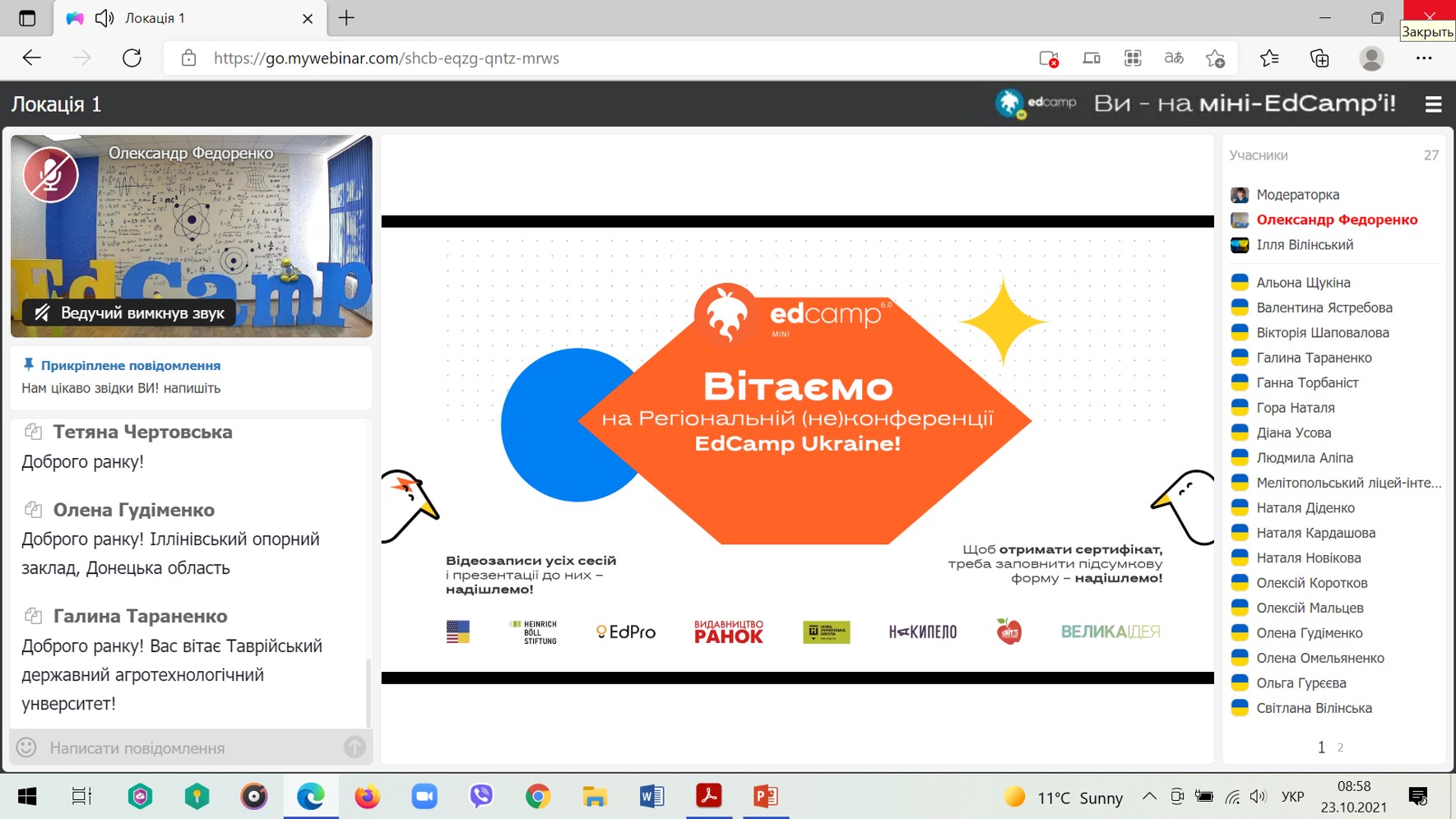The image size is (1456, 819).
Task: Show hidden system tray icons
Action: pos(1149,796)
